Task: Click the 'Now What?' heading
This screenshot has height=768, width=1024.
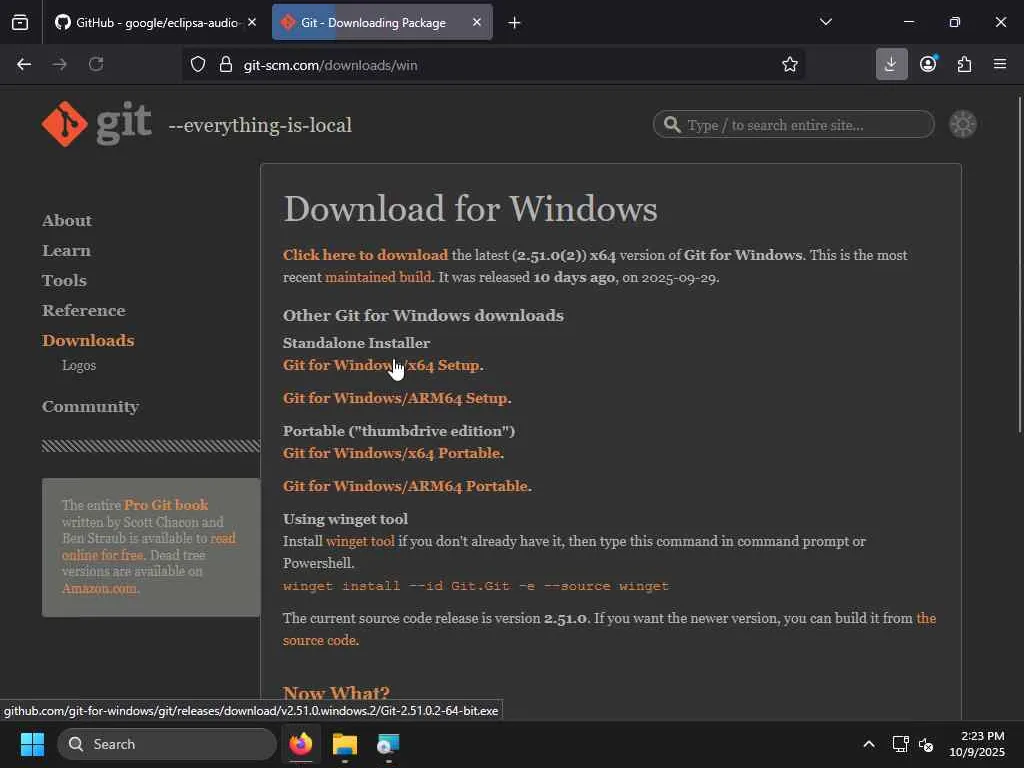Action: 336,693
